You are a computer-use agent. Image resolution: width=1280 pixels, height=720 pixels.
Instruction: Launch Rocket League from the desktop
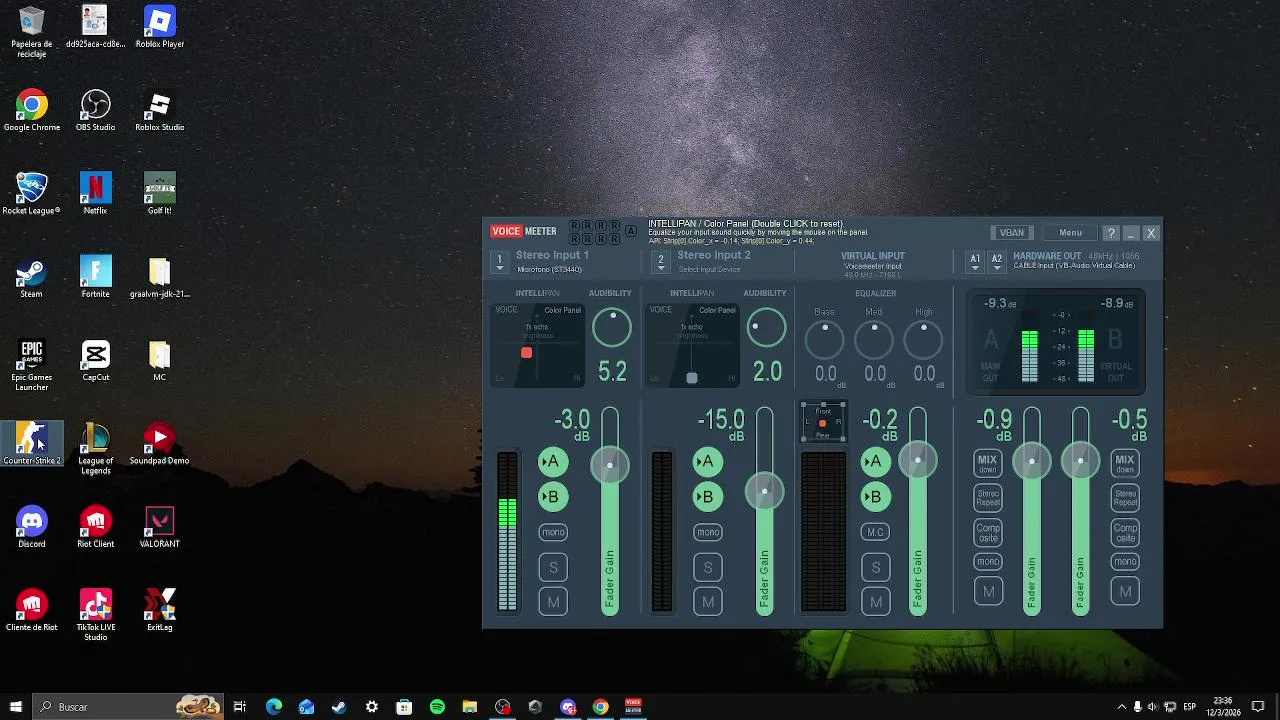(x=32, y=194)
